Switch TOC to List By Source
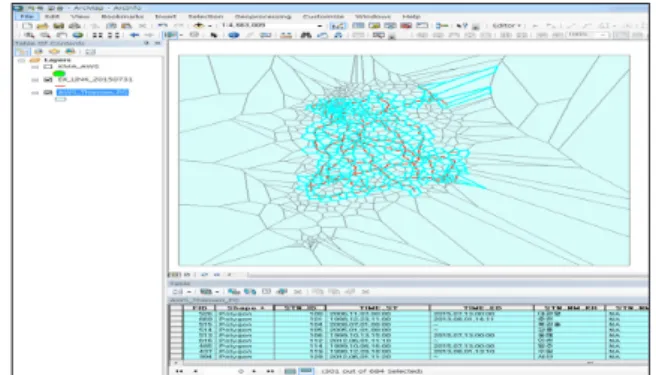This screenshot has width=656, height=375. pos(38,51)
